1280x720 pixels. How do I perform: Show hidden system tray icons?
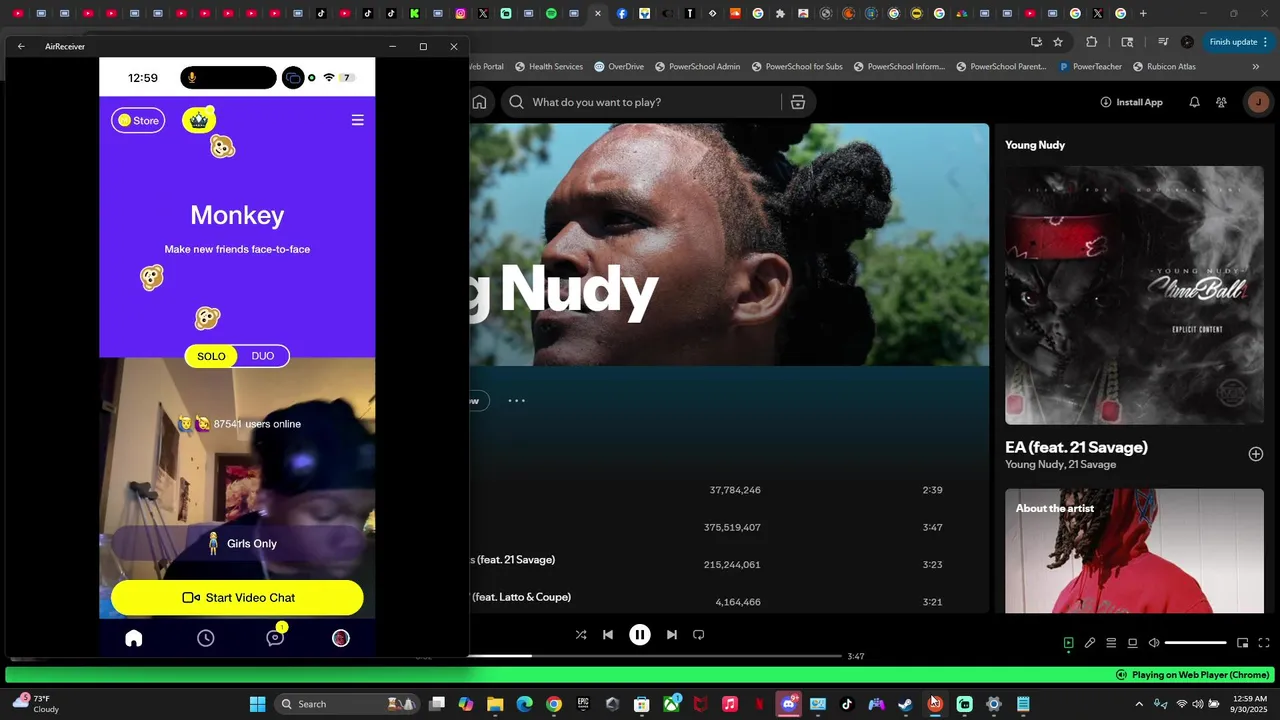[x=1138, y=704]
